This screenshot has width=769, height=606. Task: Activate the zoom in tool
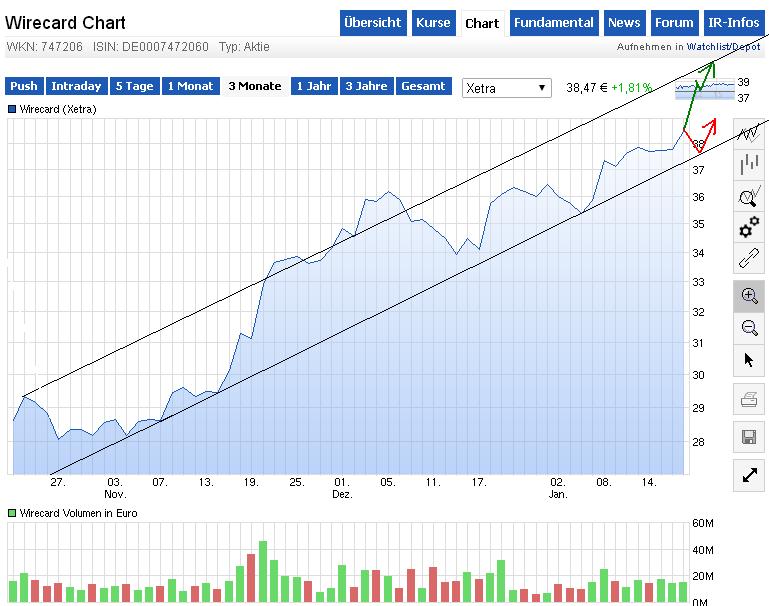[749, 296]
